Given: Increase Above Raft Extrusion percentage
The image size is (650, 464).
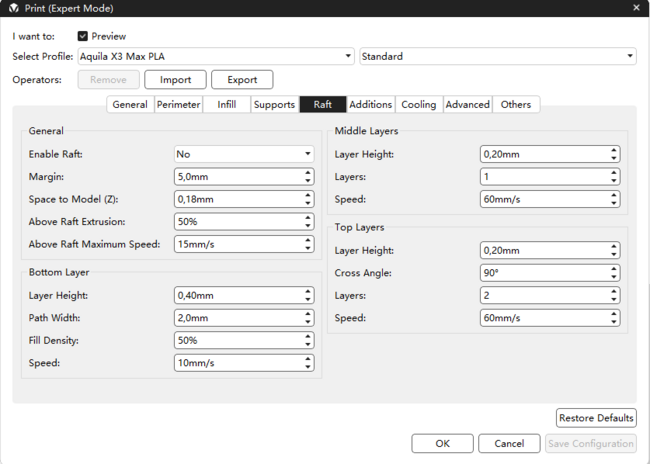Looking at the screenshot, I should pyautogui.click(x=307, y=217).
